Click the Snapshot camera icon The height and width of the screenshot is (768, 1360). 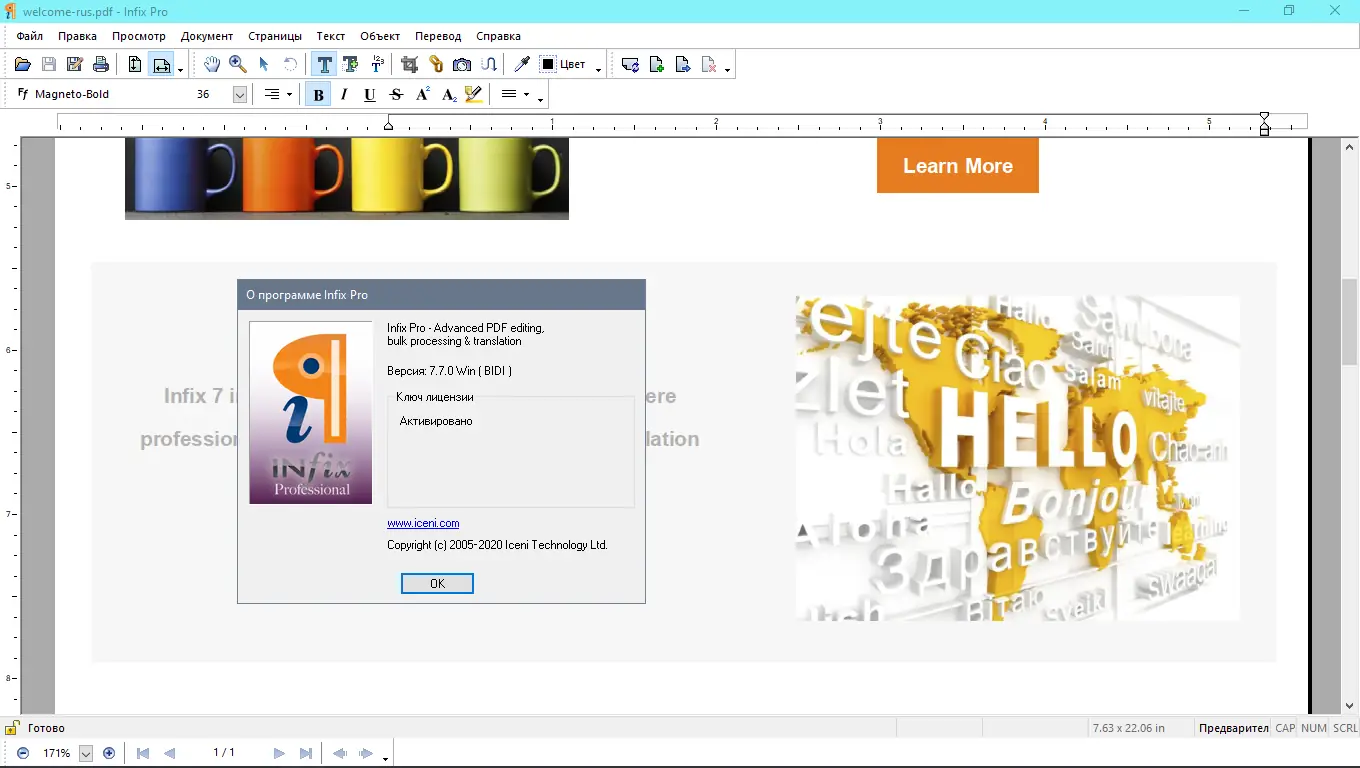pos(462,65)
